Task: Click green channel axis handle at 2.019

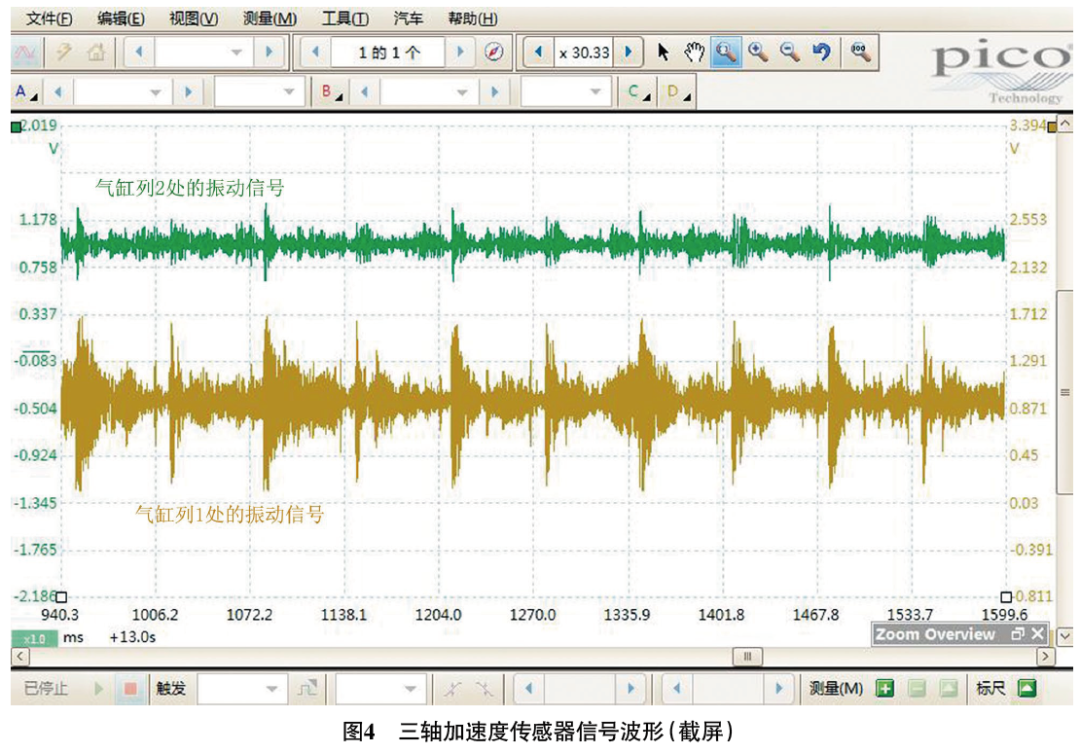Action: click(x=16, y=127)
